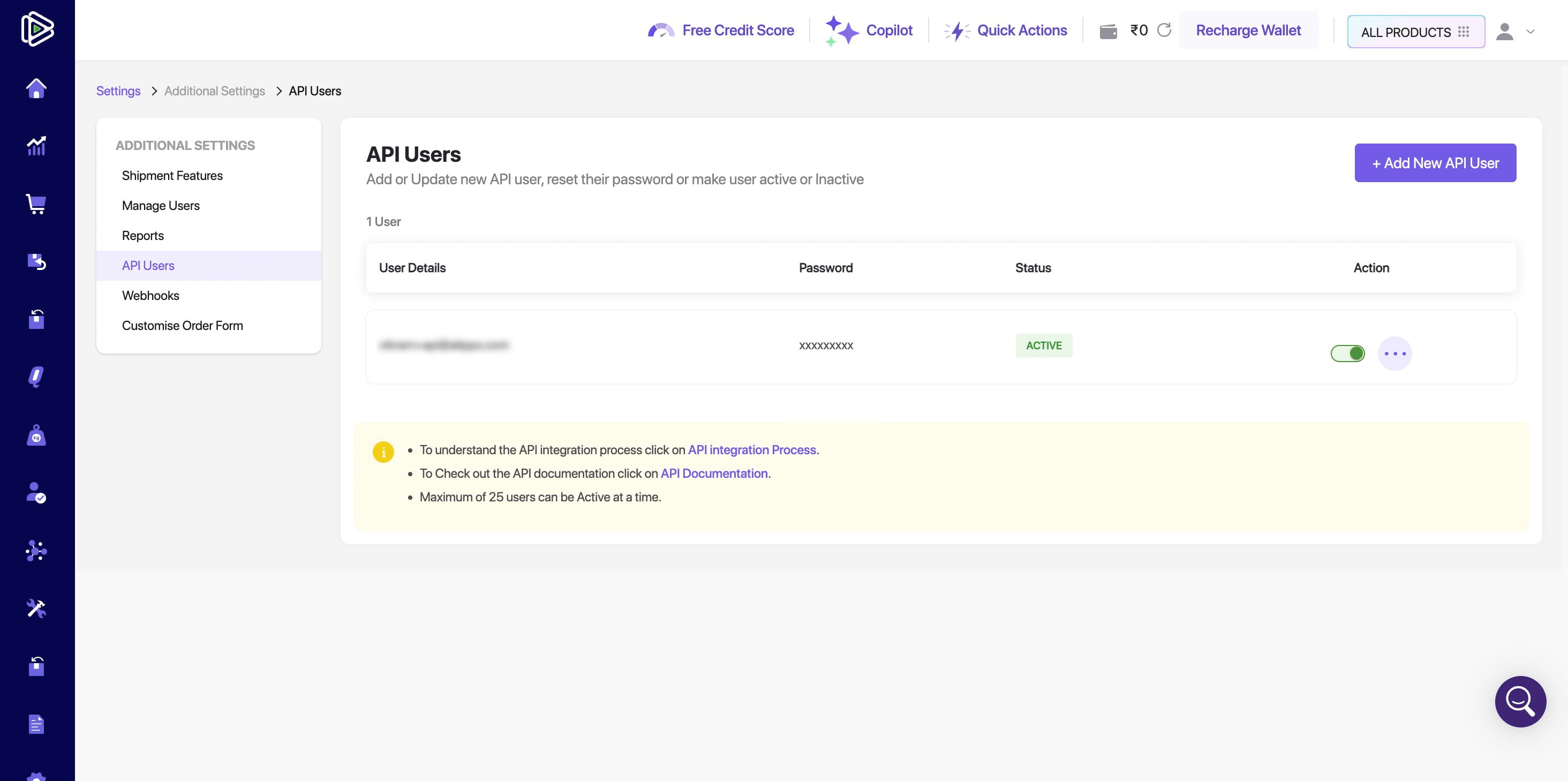Open the floating search magnifier at bottom right
This screenshot has height=781, width=1568.
click(1520, 701)
